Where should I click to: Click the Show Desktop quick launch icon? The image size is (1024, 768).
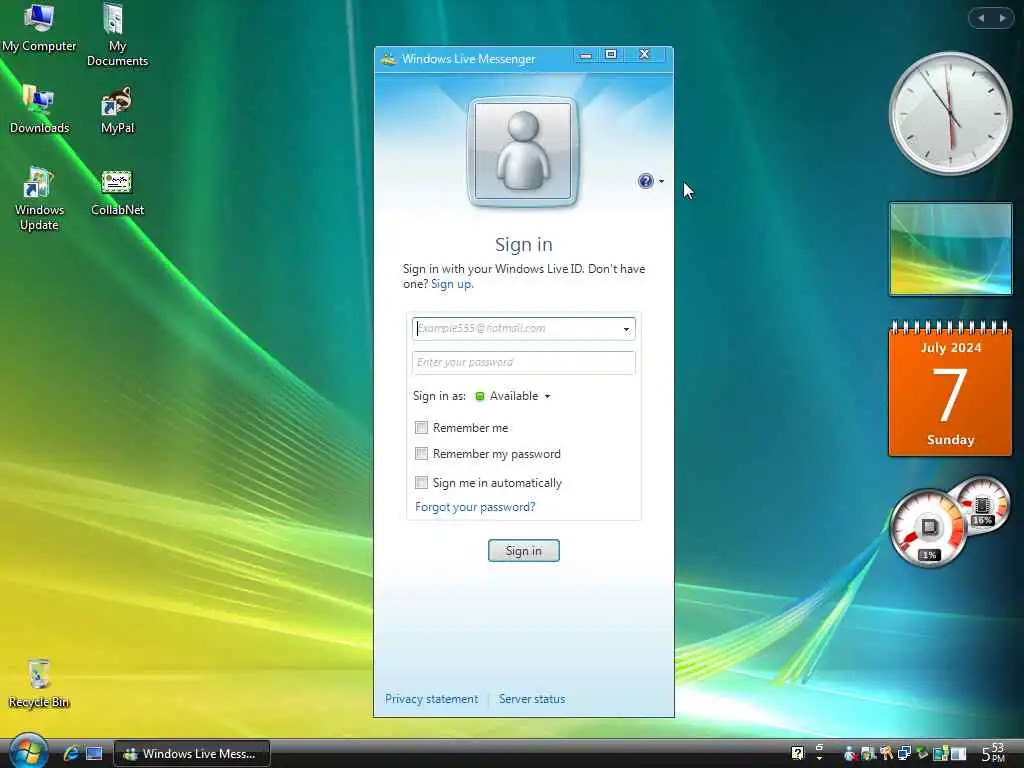(95, 754)
